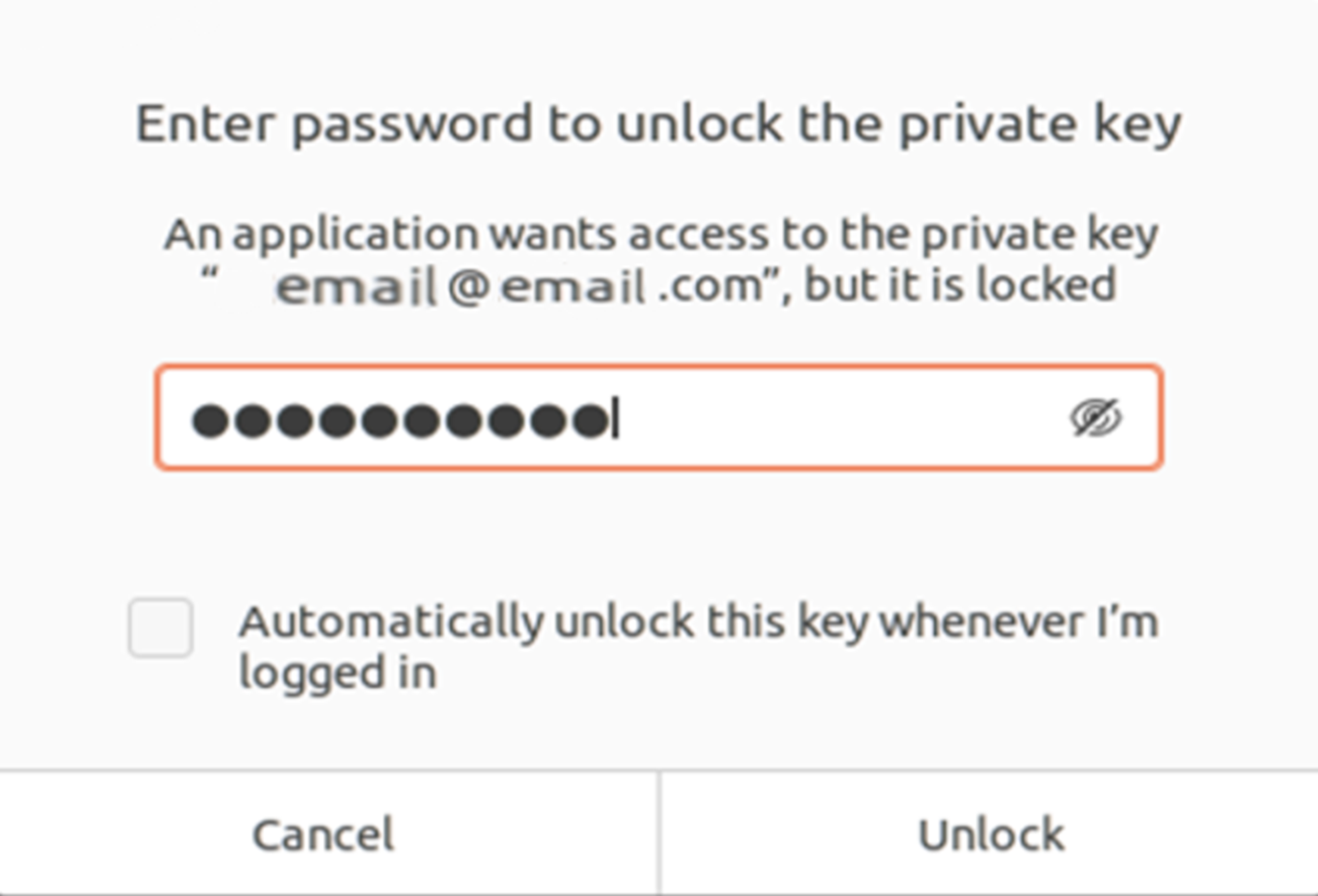1318x896 pixels.
Task: Tick the box beside "Automatically unlock this key"
Action: pos(161,627)
